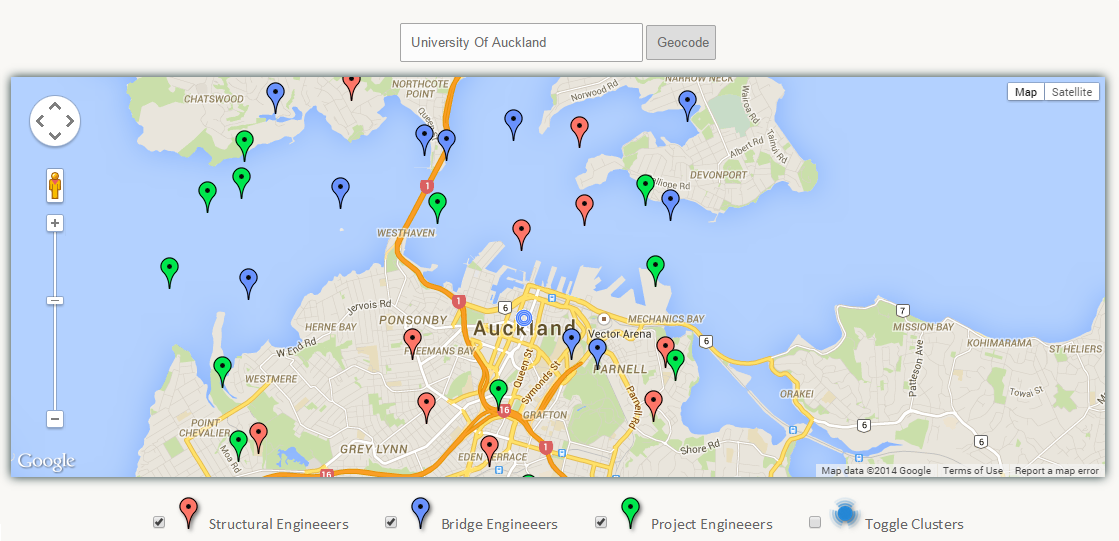Select the Map view tab
The width and height of the screenshot is (1119, 541).
click(1025, 92)
